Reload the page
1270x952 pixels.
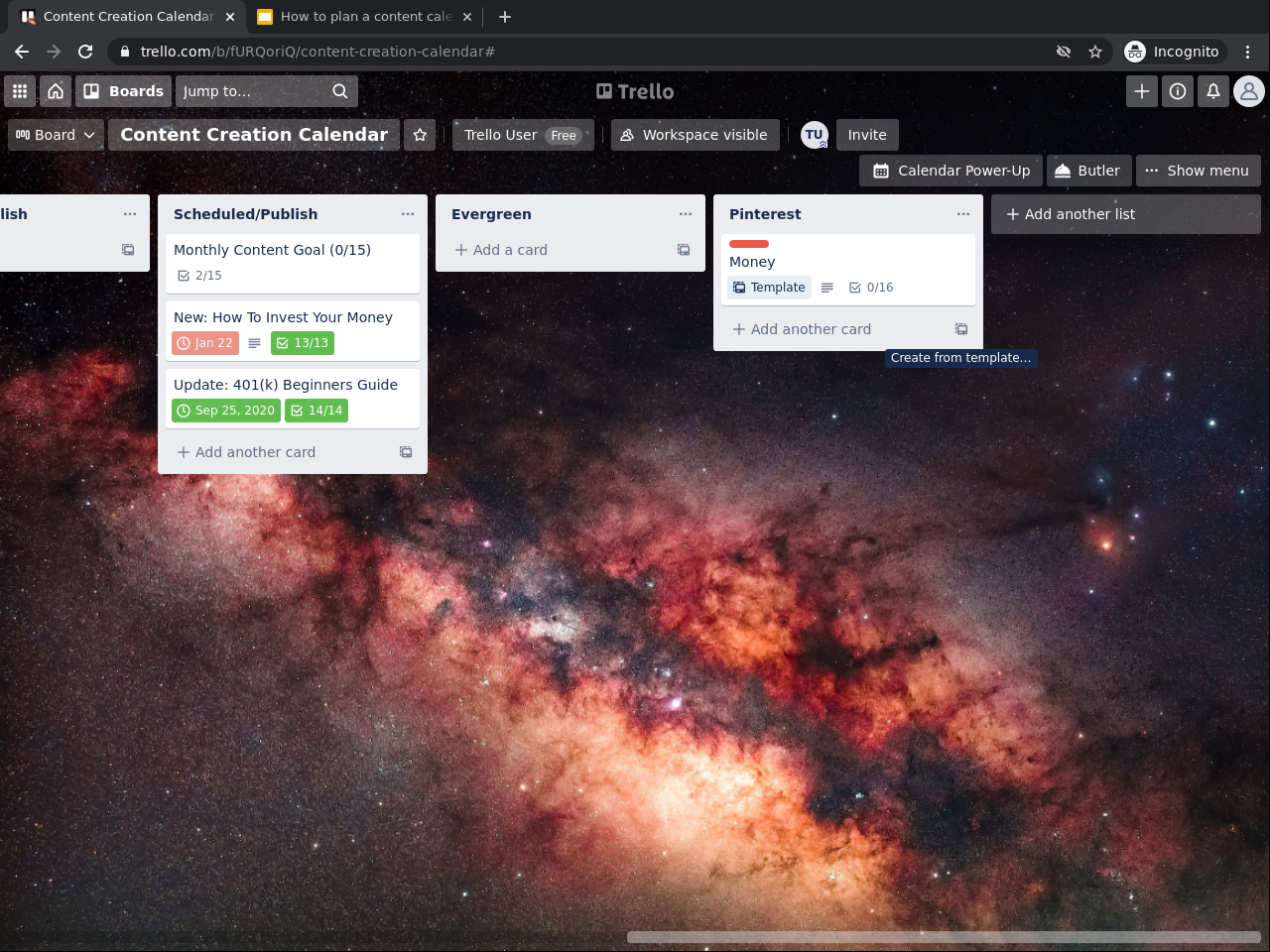tap(85, 52)
